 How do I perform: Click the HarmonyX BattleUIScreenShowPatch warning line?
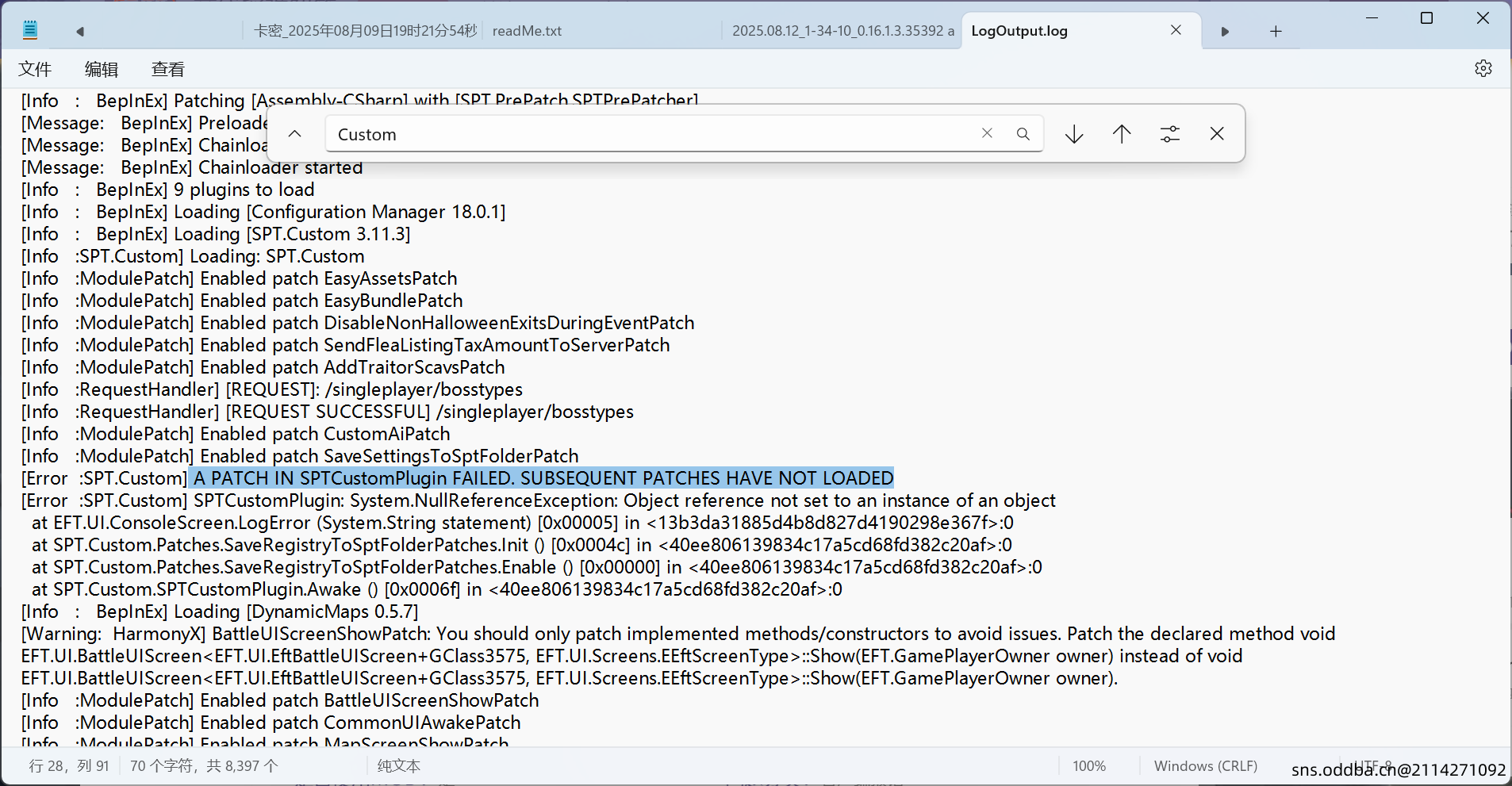pyautogui.click(x=678, y=634)
